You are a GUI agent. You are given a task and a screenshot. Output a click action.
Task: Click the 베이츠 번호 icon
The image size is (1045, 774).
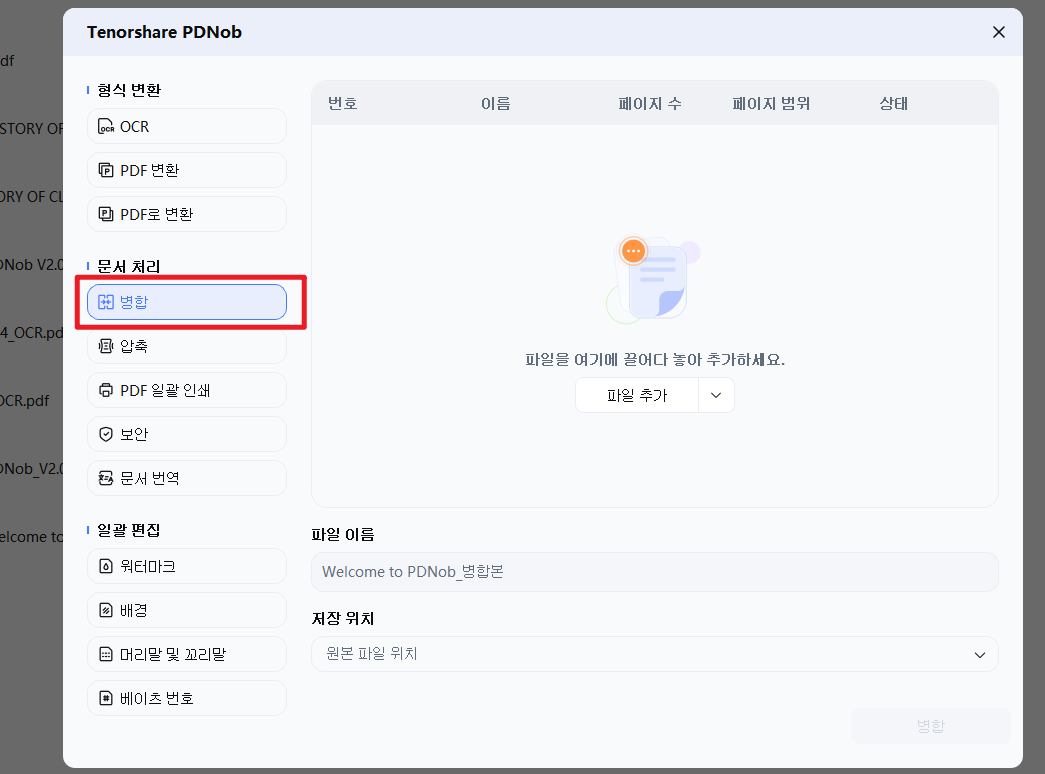click(x=106, y=698)
